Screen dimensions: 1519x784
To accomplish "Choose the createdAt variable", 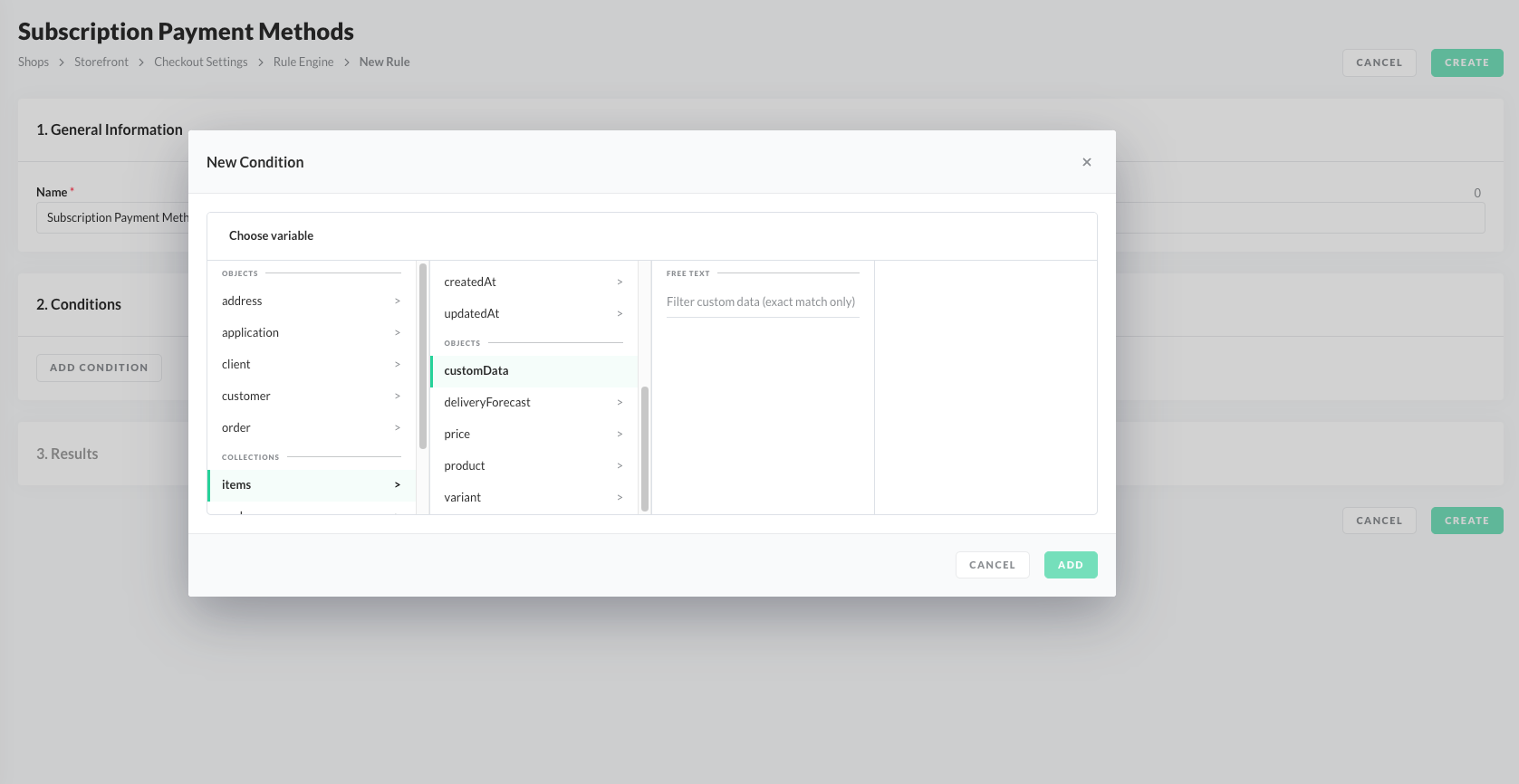I will 470,282.
